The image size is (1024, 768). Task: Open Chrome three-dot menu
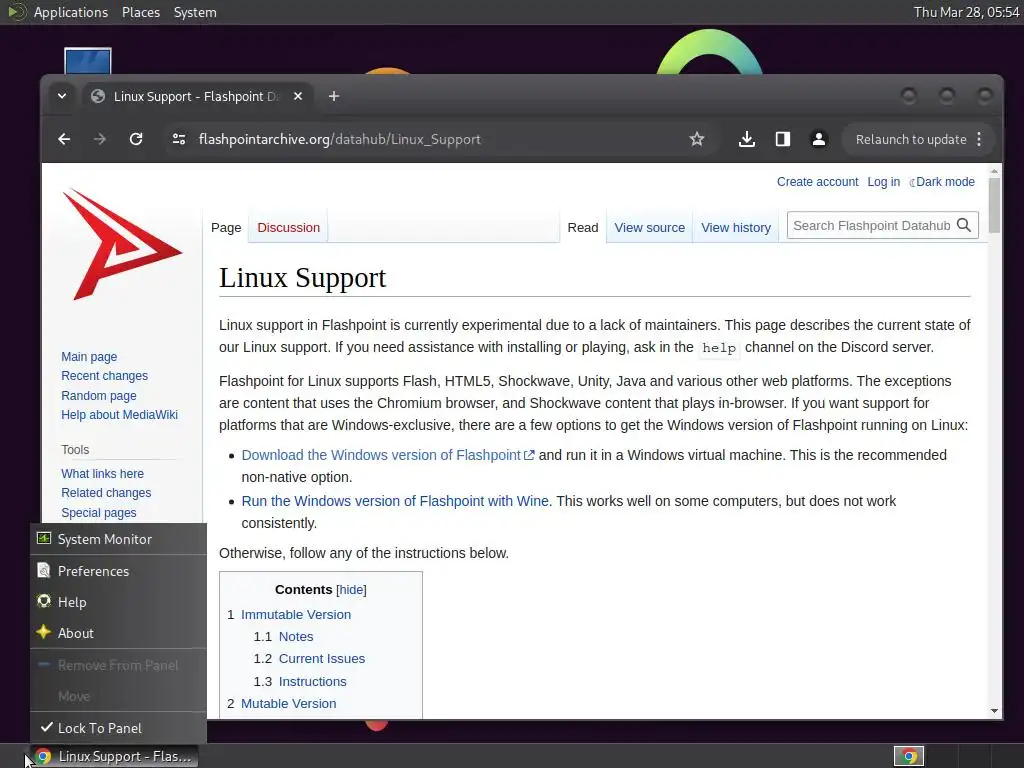pos(979,139)
